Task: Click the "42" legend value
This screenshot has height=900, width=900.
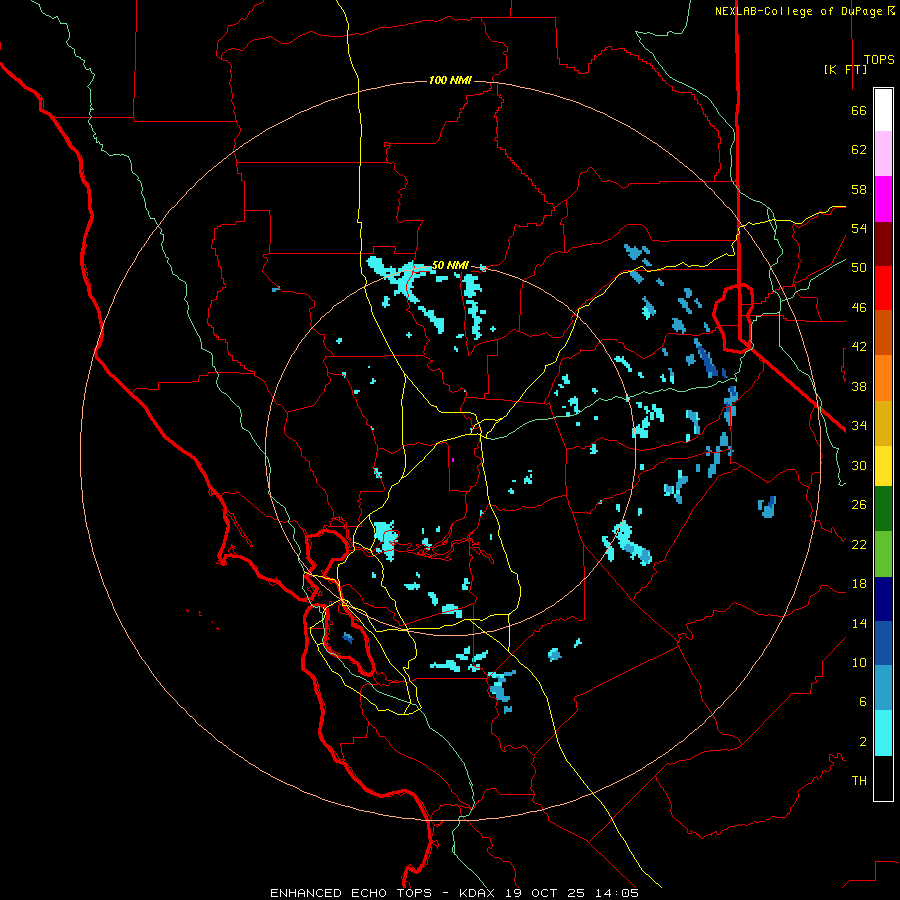Action: [859, 347]
